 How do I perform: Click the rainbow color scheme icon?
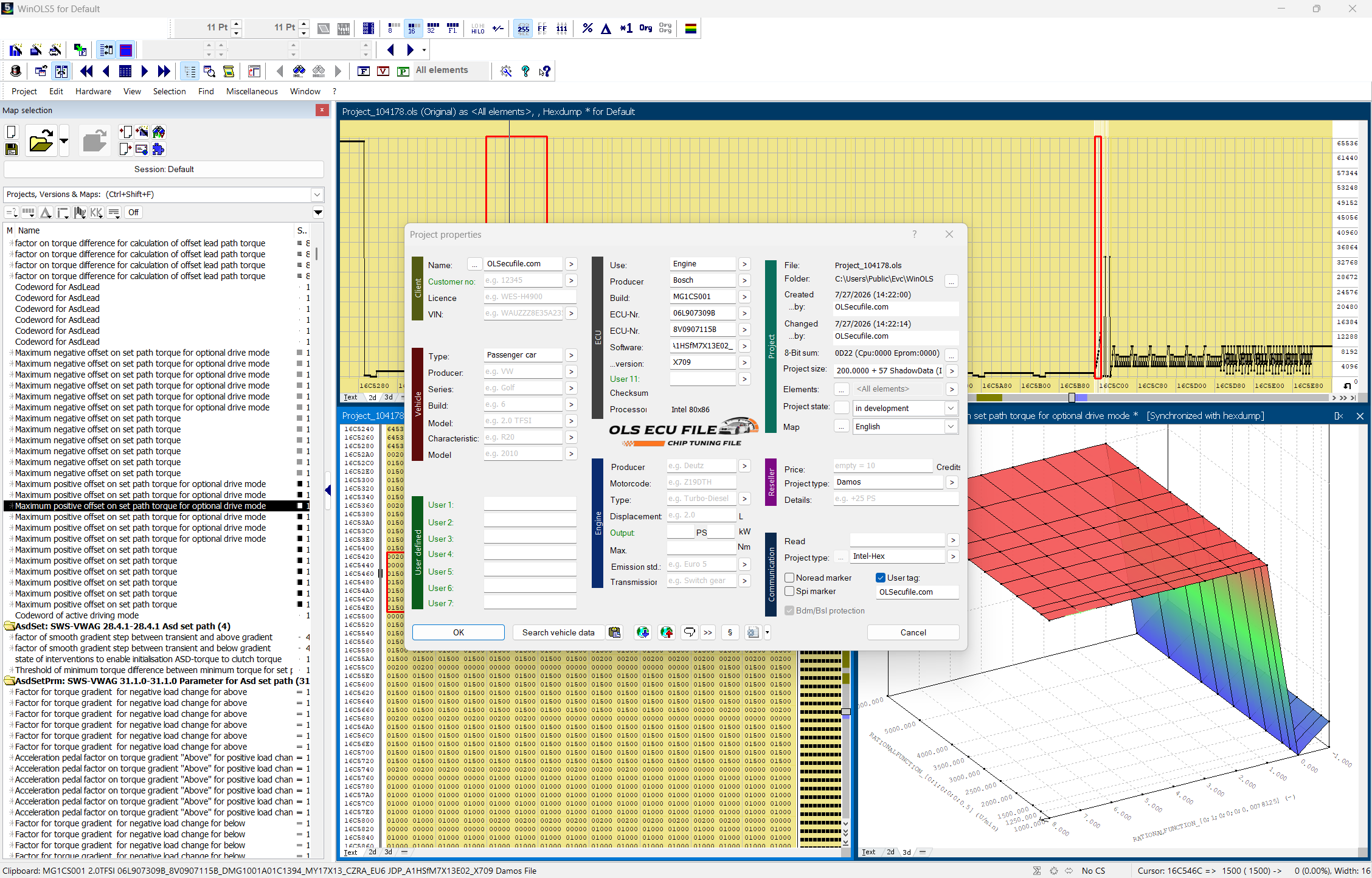[691, 28]
